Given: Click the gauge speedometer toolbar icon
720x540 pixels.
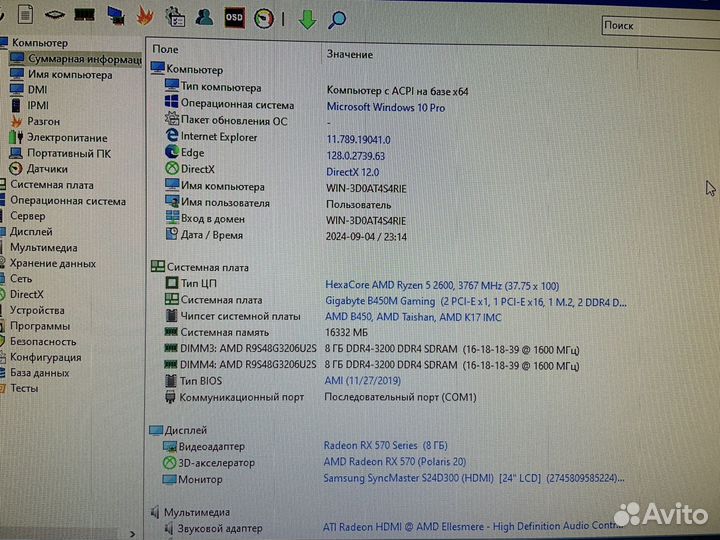Looking at the screenshot, I should (264, 17).
